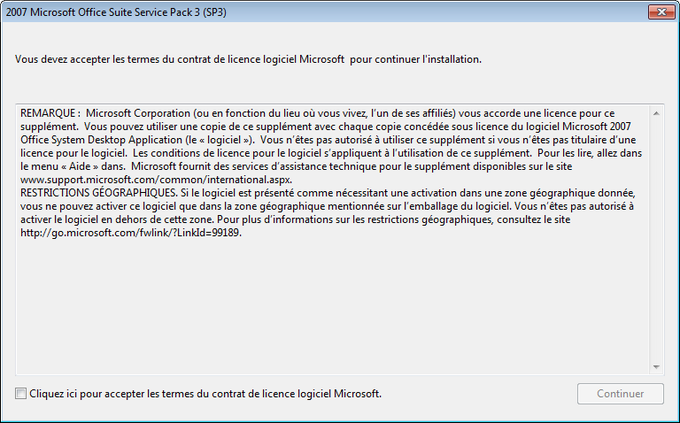Viewport: 680px width, 423px height.
Task: Click the Continuer button
Action: point(620,393)
